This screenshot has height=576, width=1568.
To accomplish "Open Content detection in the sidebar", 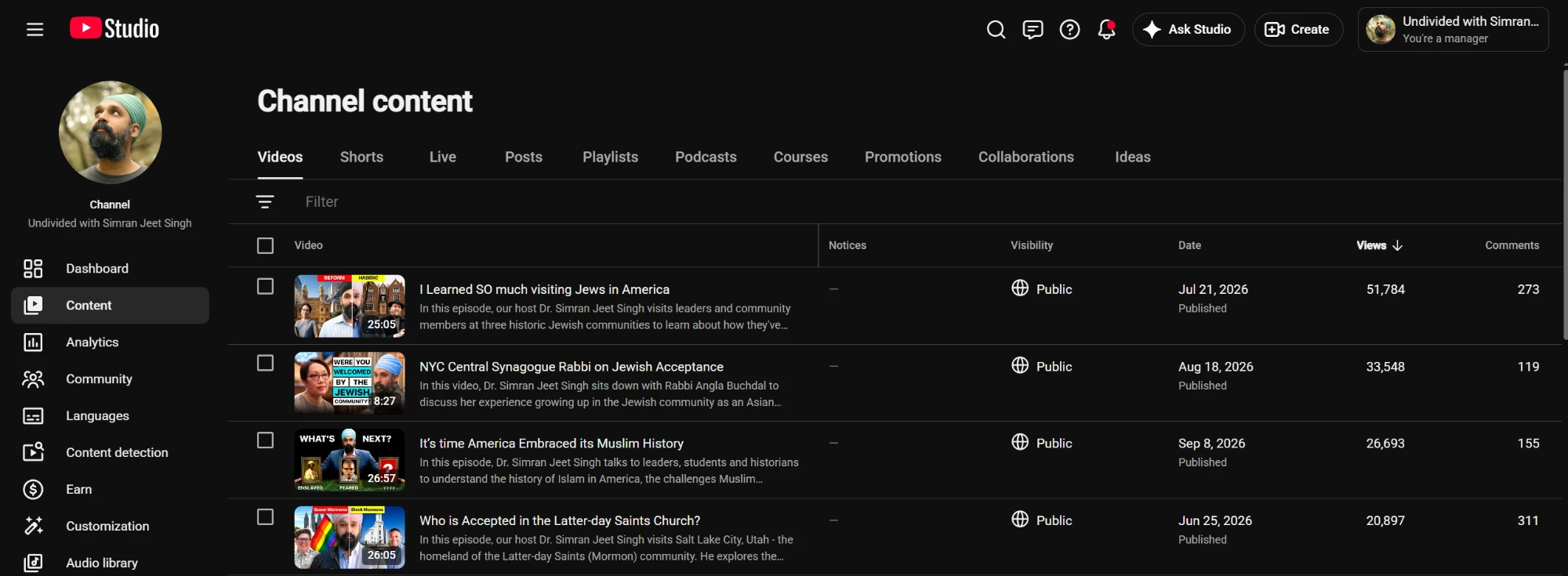I will pyautogui.click(x=110, y=453).
